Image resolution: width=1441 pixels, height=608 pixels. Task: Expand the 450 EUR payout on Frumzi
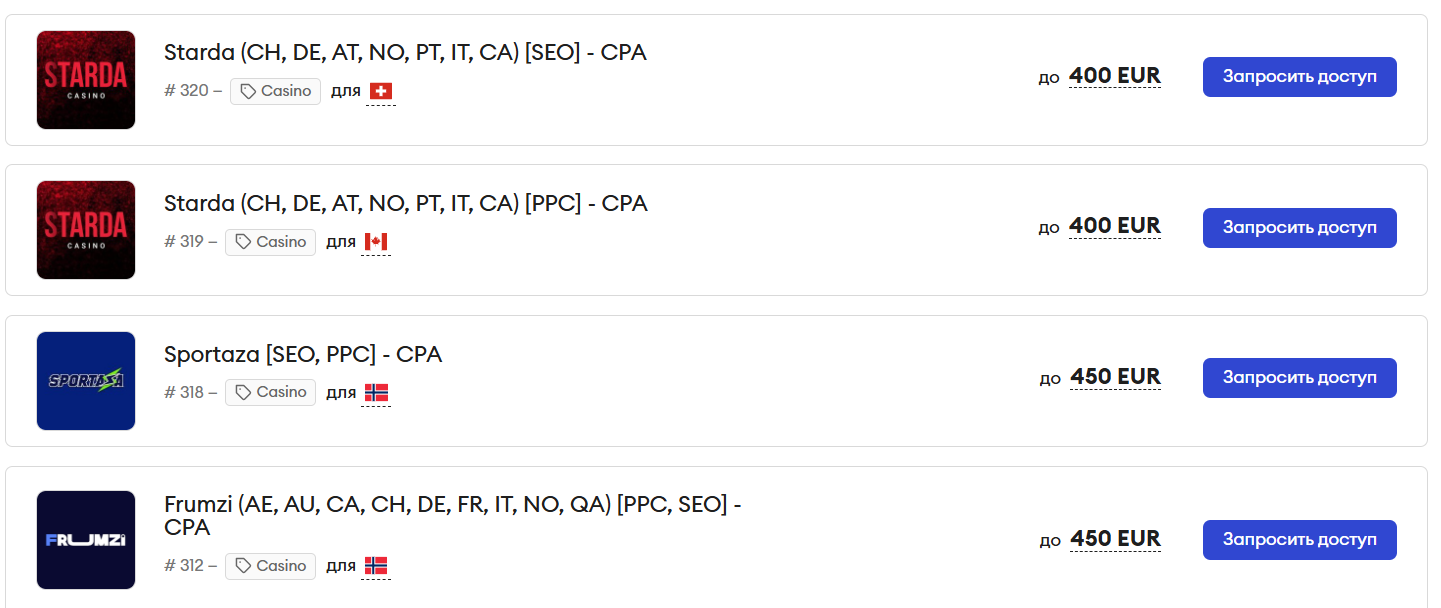1115,539
